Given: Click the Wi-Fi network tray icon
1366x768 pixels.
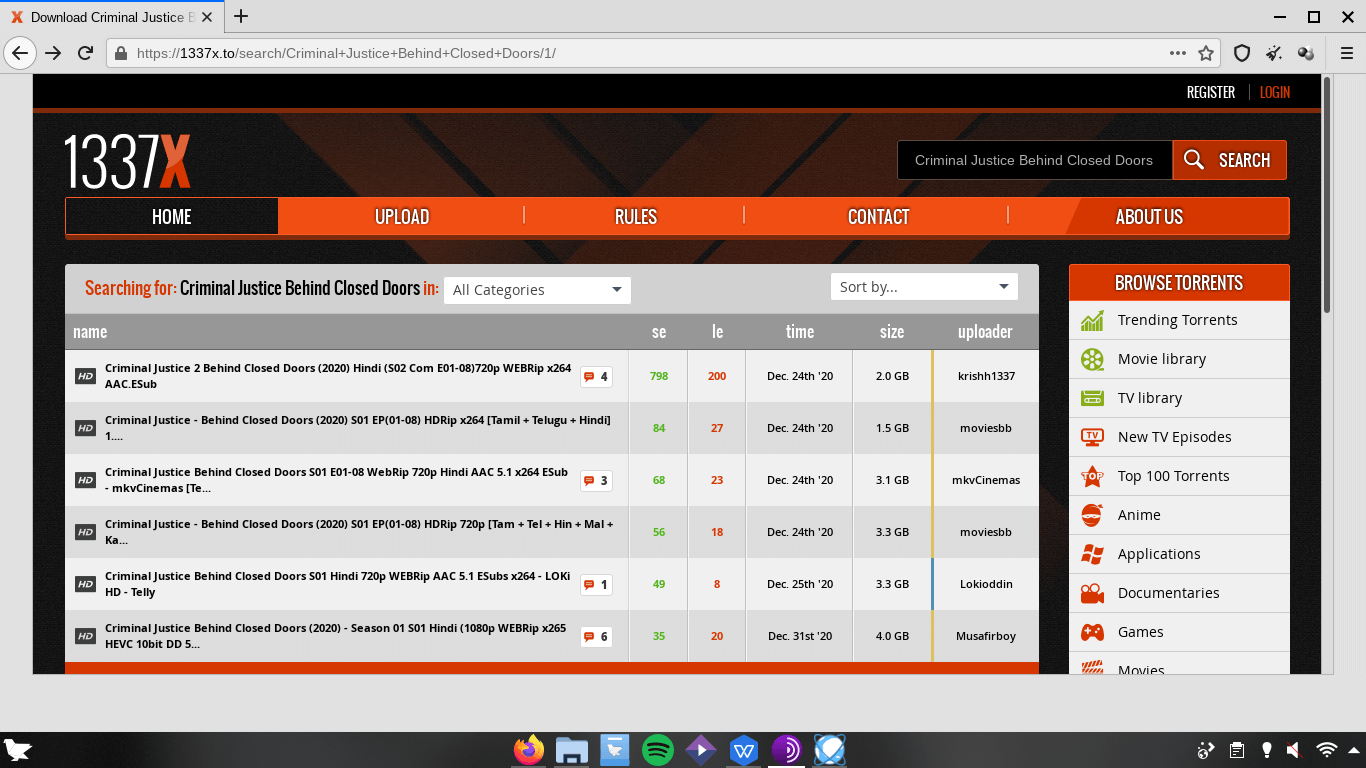Looking at the screenshot, I should point(1326,750).
